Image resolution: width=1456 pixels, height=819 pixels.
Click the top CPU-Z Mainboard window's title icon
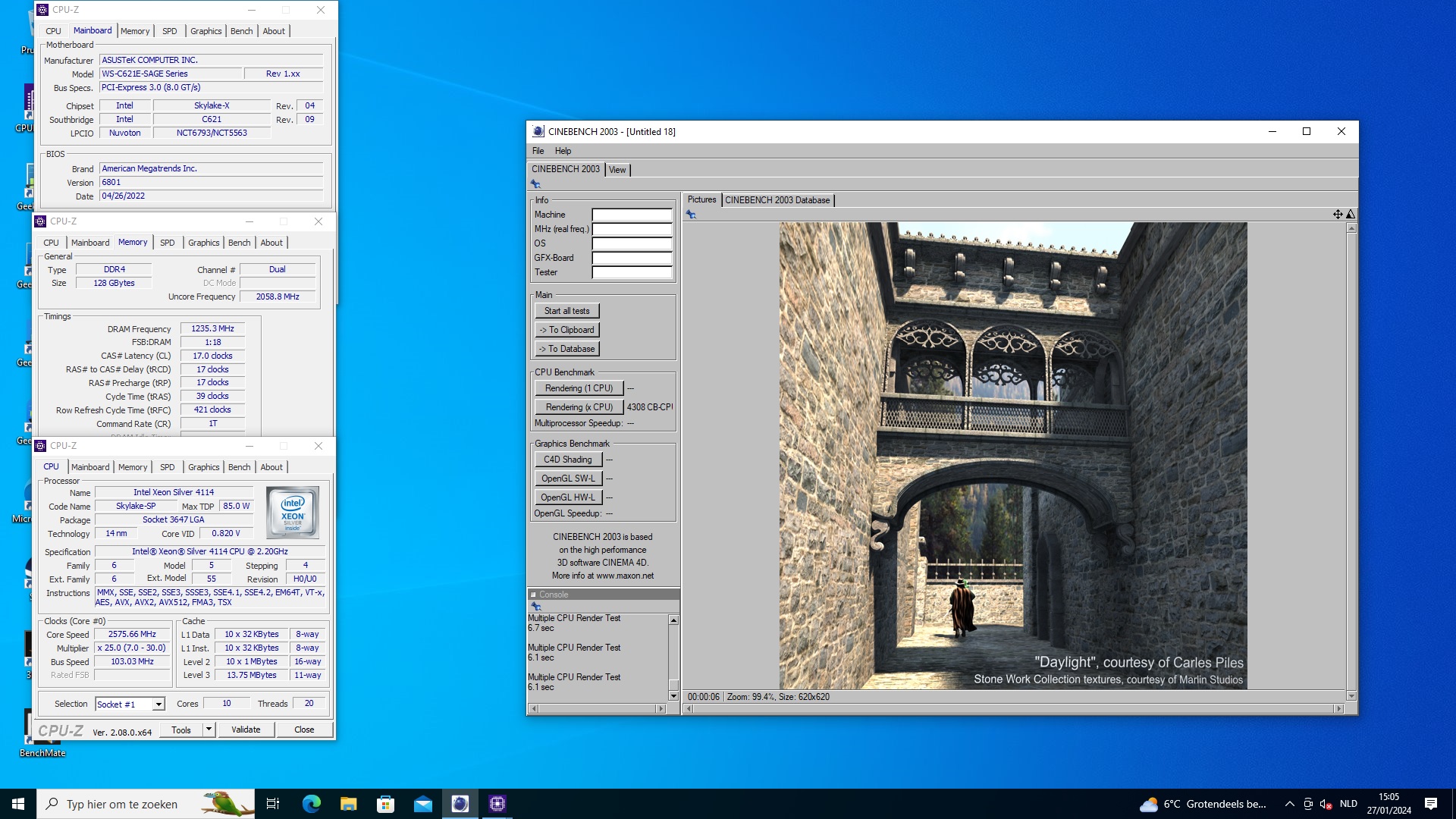[42, 10]
